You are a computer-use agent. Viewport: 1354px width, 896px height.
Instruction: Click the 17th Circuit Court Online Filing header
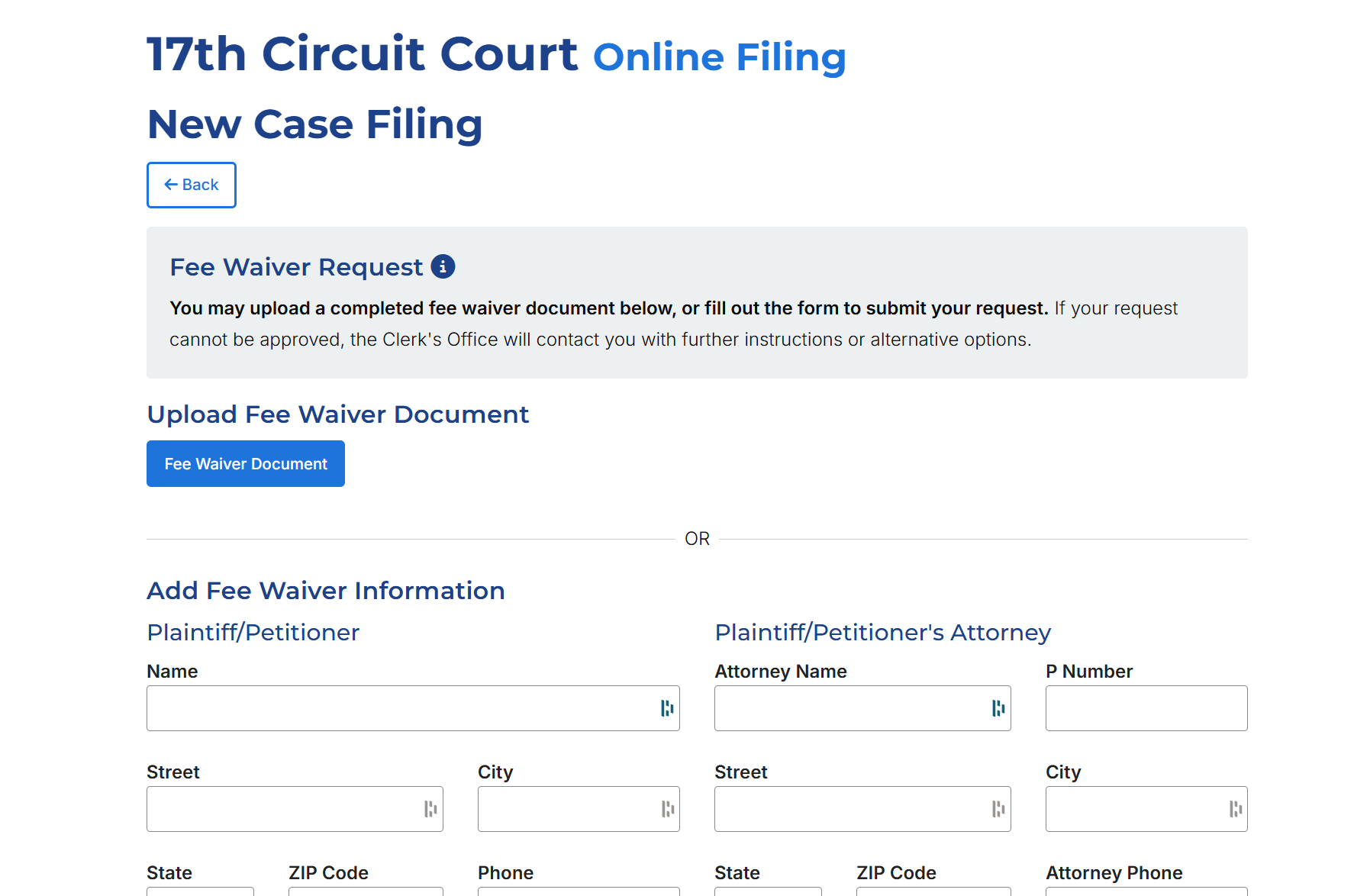pos(496,55)
